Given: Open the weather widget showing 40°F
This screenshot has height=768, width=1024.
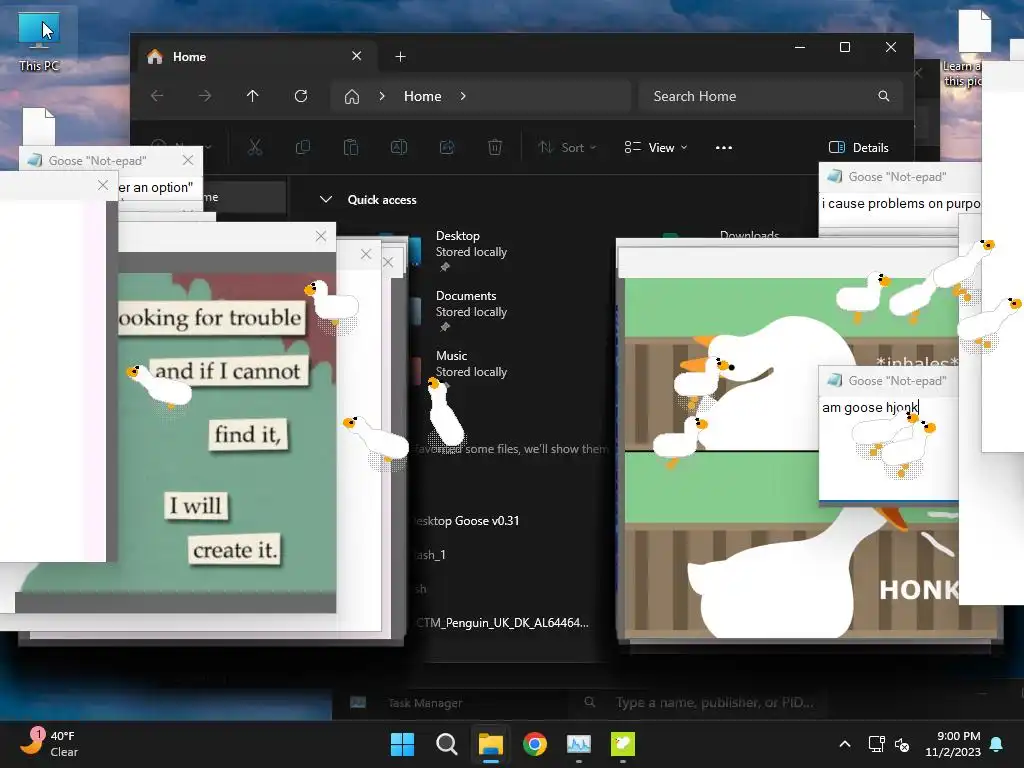Looking at the screenshot, I should [50, 744].
